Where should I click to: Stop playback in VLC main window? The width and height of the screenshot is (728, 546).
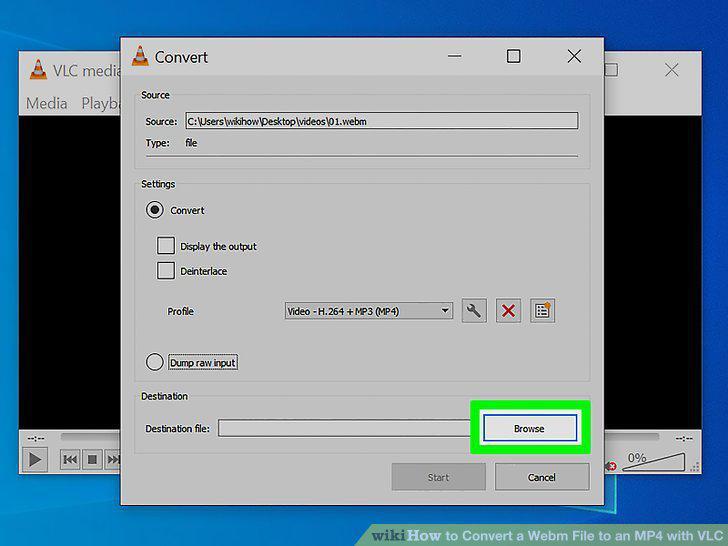tap(92, 460)
